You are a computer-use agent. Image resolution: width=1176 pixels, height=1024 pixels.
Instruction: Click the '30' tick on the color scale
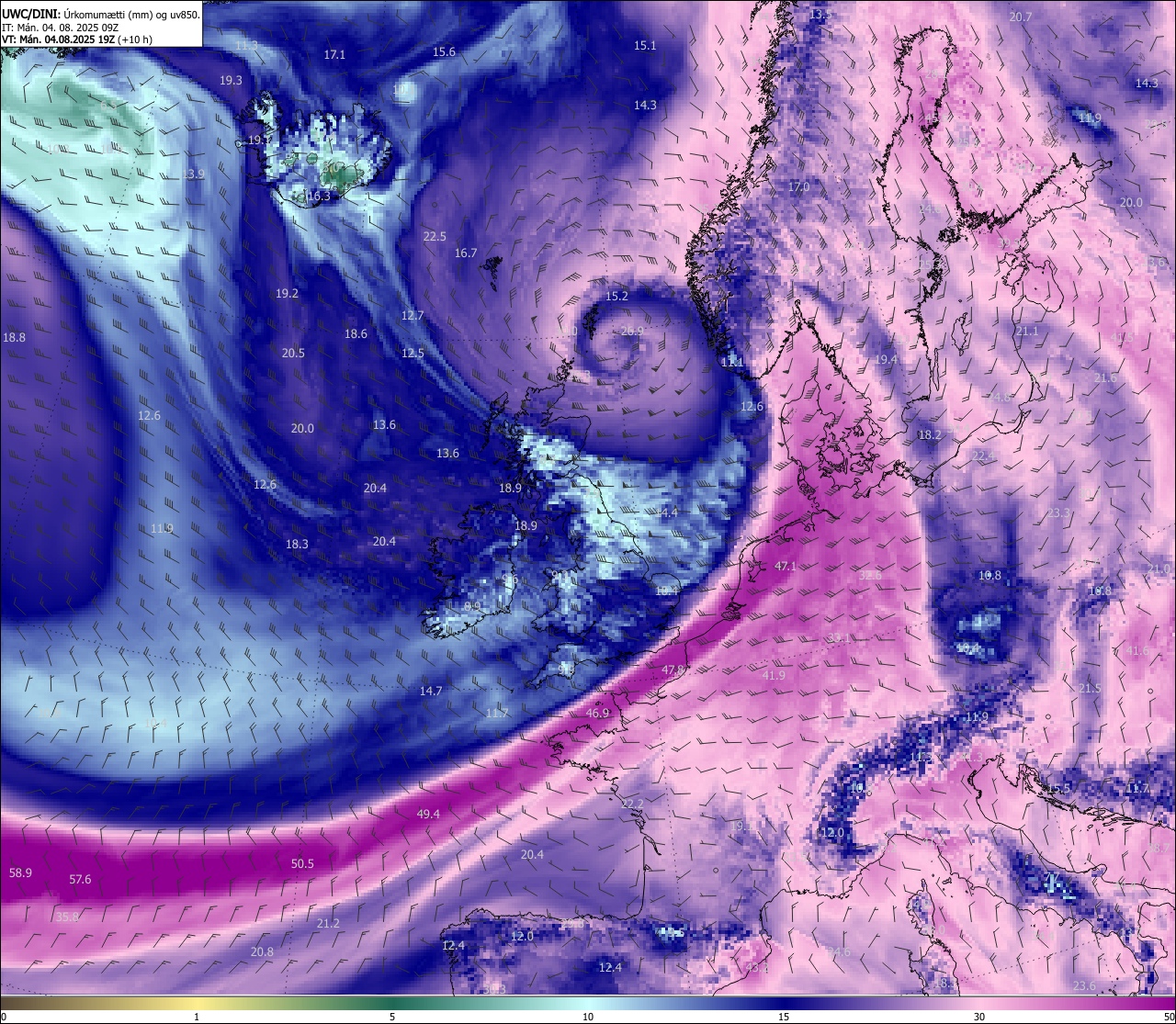tap(979, 1017)
